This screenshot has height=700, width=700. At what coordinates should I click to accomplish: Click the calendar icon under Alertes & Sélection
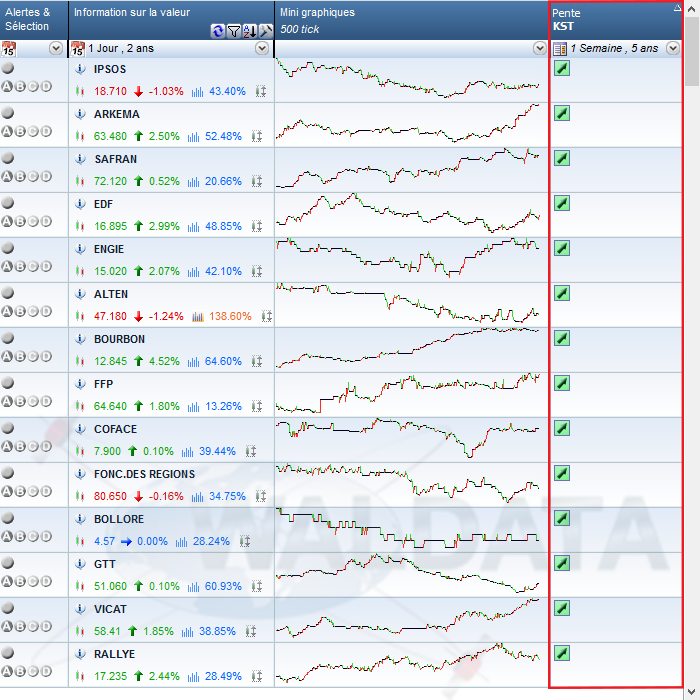(8, 49)
